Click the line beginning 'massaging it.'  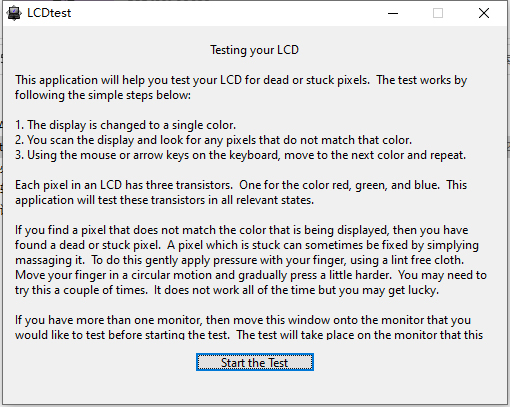(x=240, y=260)
